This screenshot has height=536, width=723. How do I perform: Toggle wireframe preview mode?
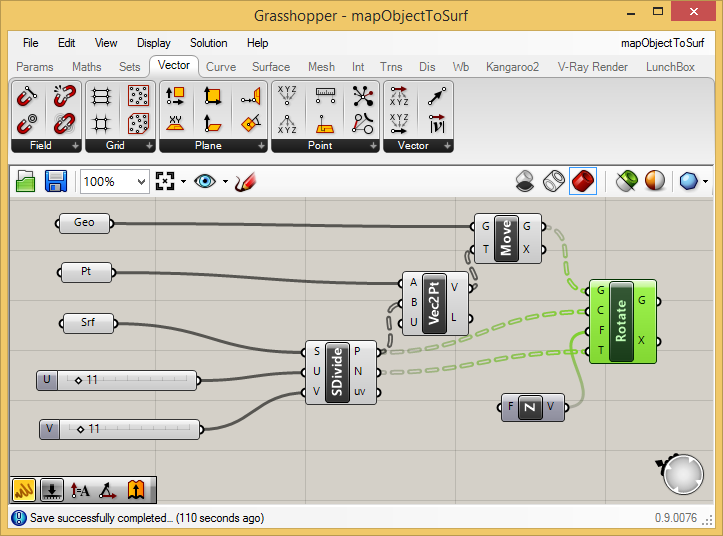[553, 181]
